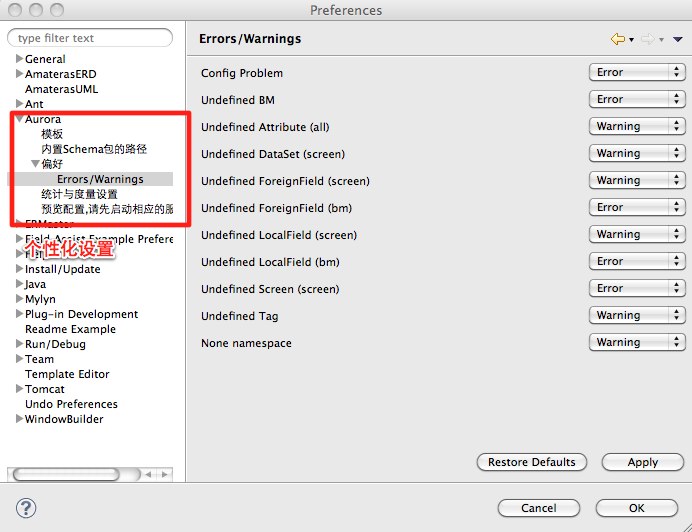Open the None namespace severity dropdown
Viewport: 692px width, 532px height.
pyautogui.click(x=636, y=342)
